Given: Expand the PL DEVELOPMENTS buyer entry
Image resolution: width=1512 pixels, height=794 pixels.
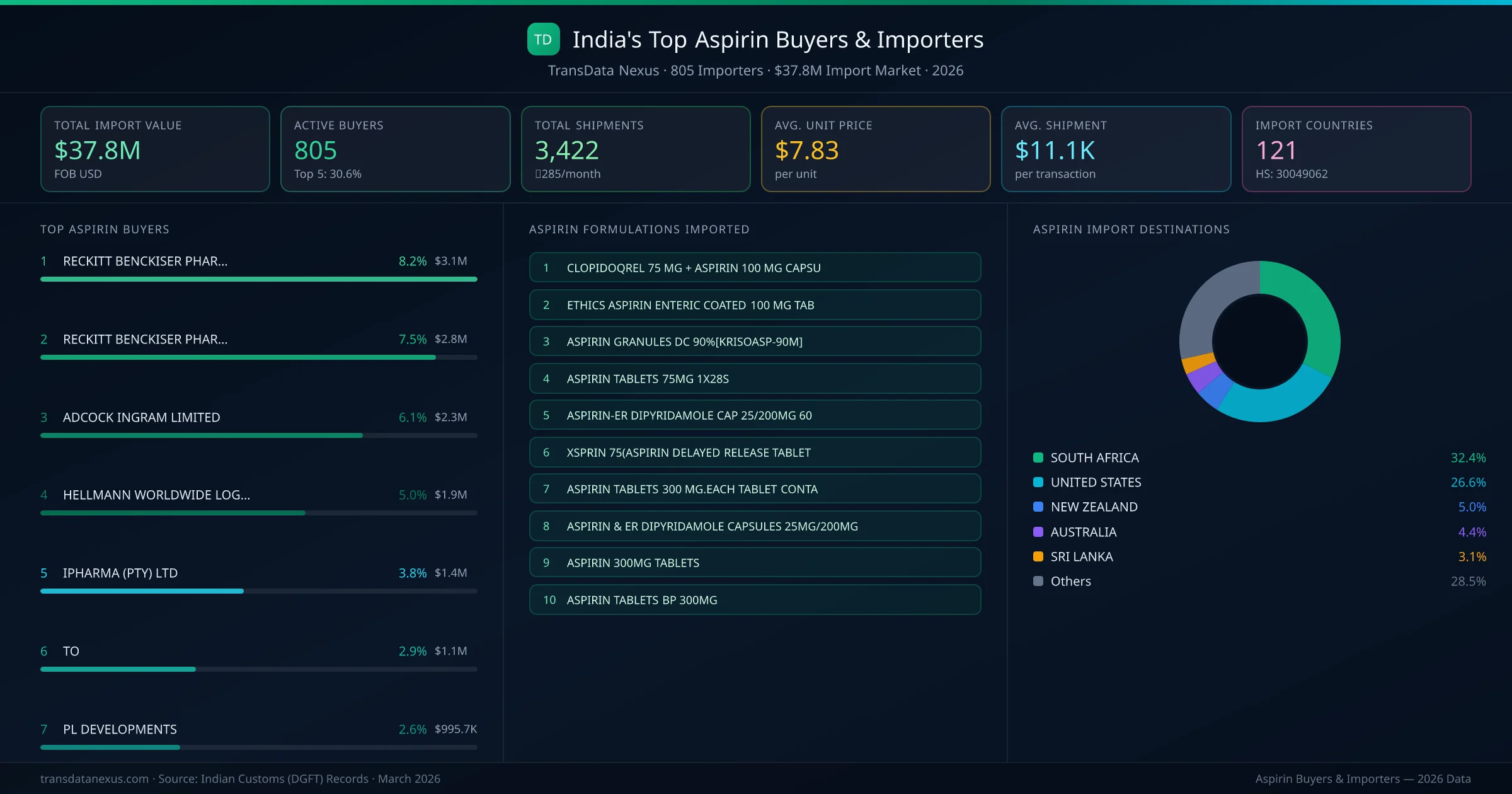Looking at the screenshot, I should click(x=258, y=729).
